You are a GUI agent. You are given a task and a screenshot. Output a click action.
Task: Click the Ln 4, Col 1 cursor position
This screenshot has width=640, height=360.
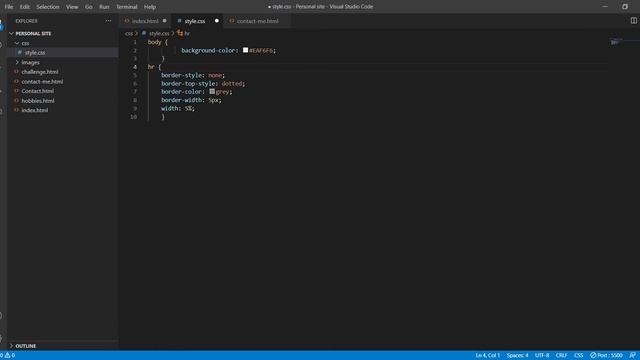click(x=487, y=355)
